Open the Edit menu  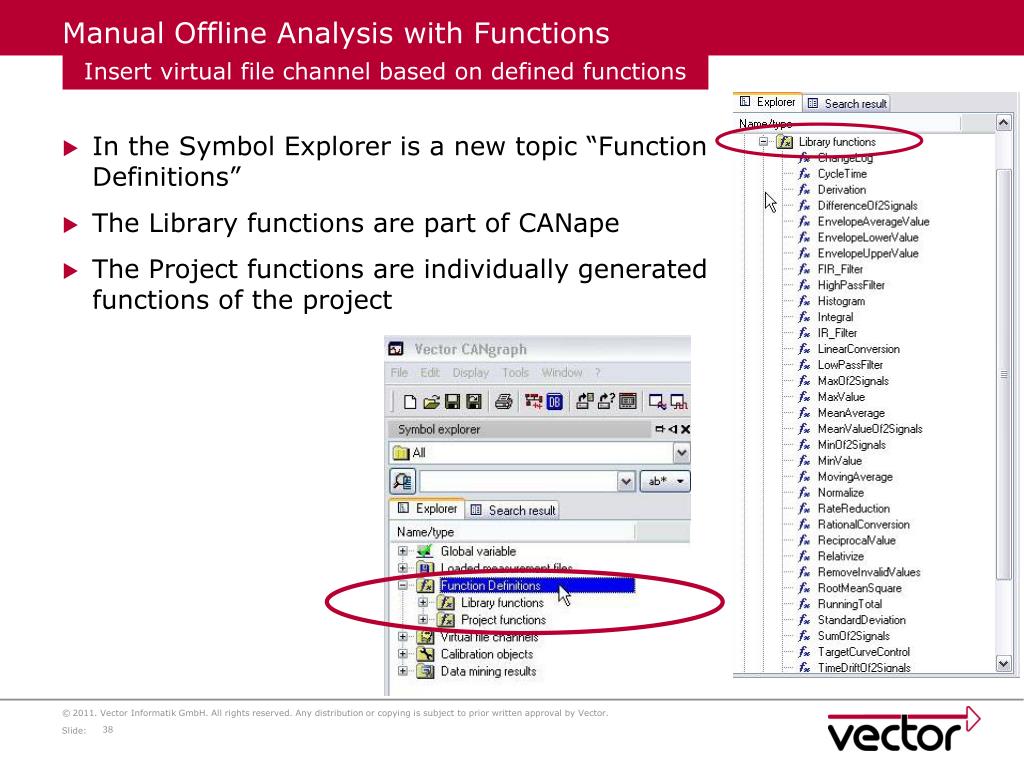pos(430,372)
